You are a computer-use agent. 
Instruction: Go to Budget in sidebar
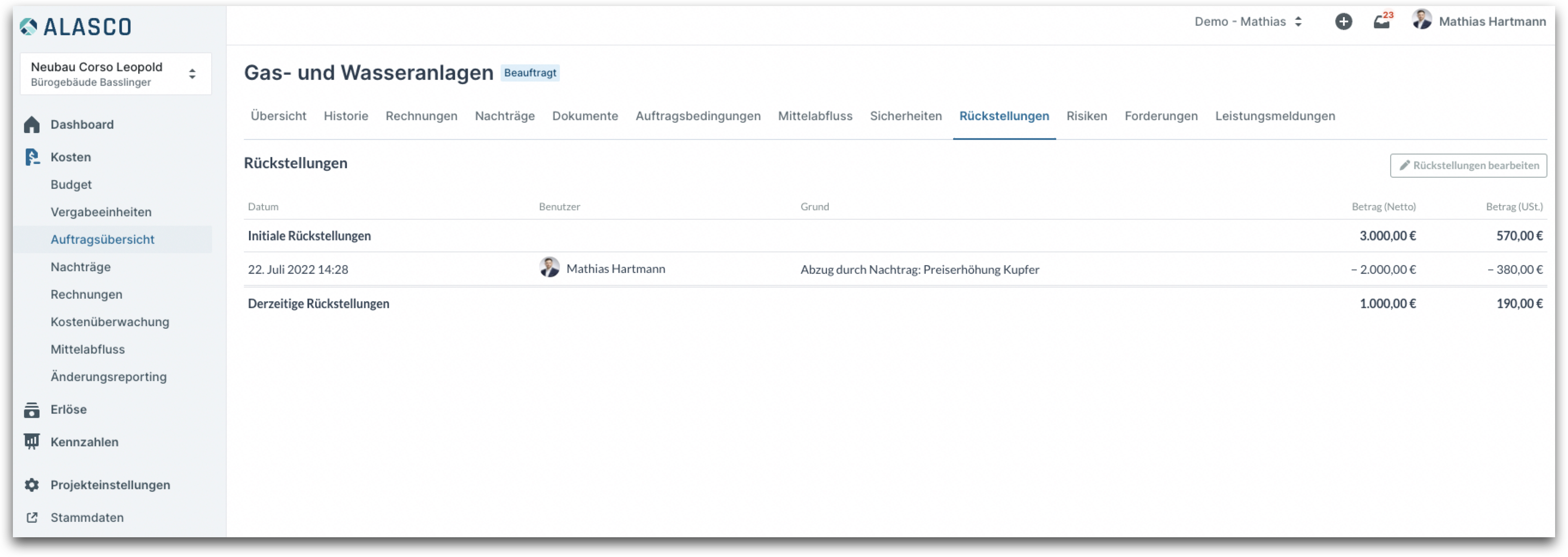tap(71, 184)
